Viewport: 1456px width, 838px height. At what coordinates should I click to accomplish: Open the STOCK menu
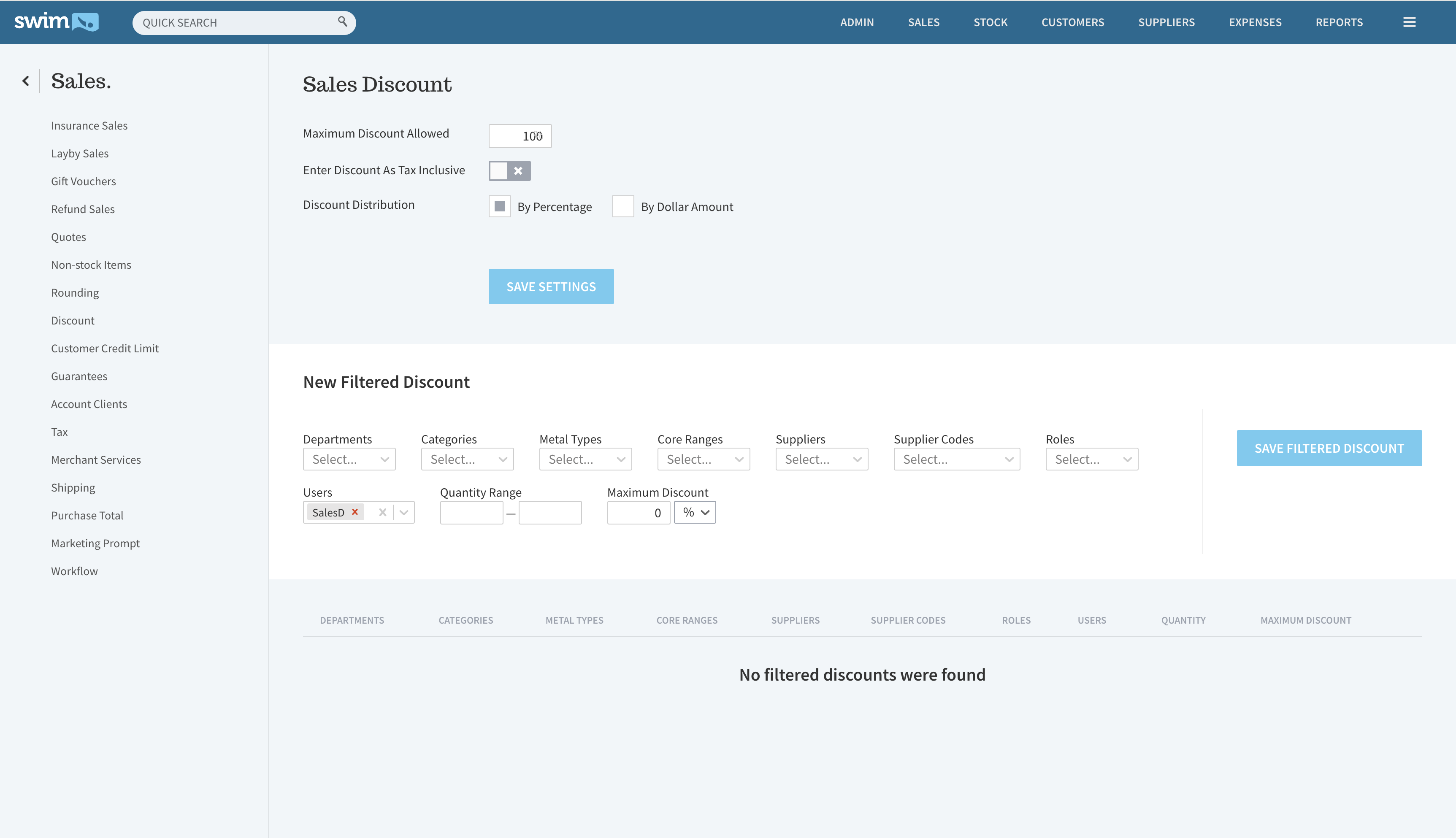click(x=990, y=22)
